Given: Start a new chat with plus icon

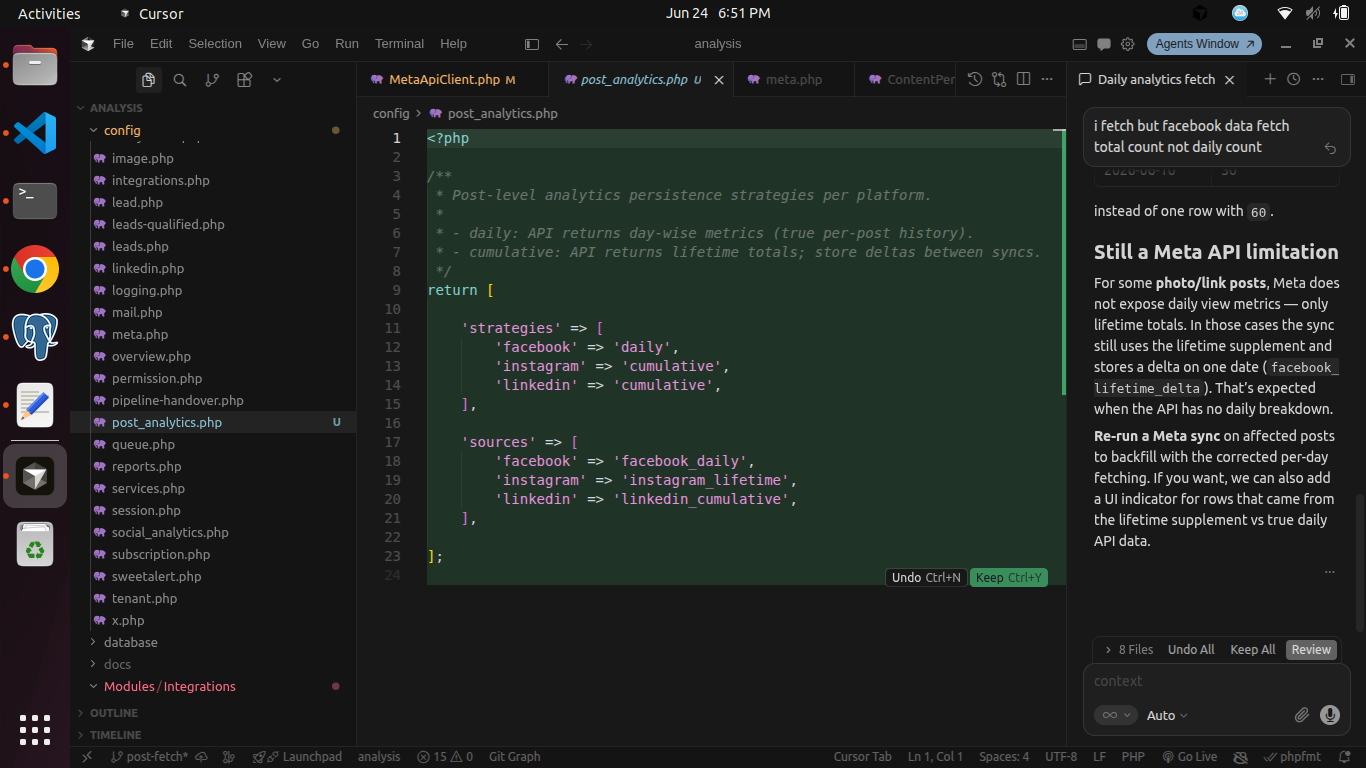Looking at the screenshot, I should [1270, 79].
